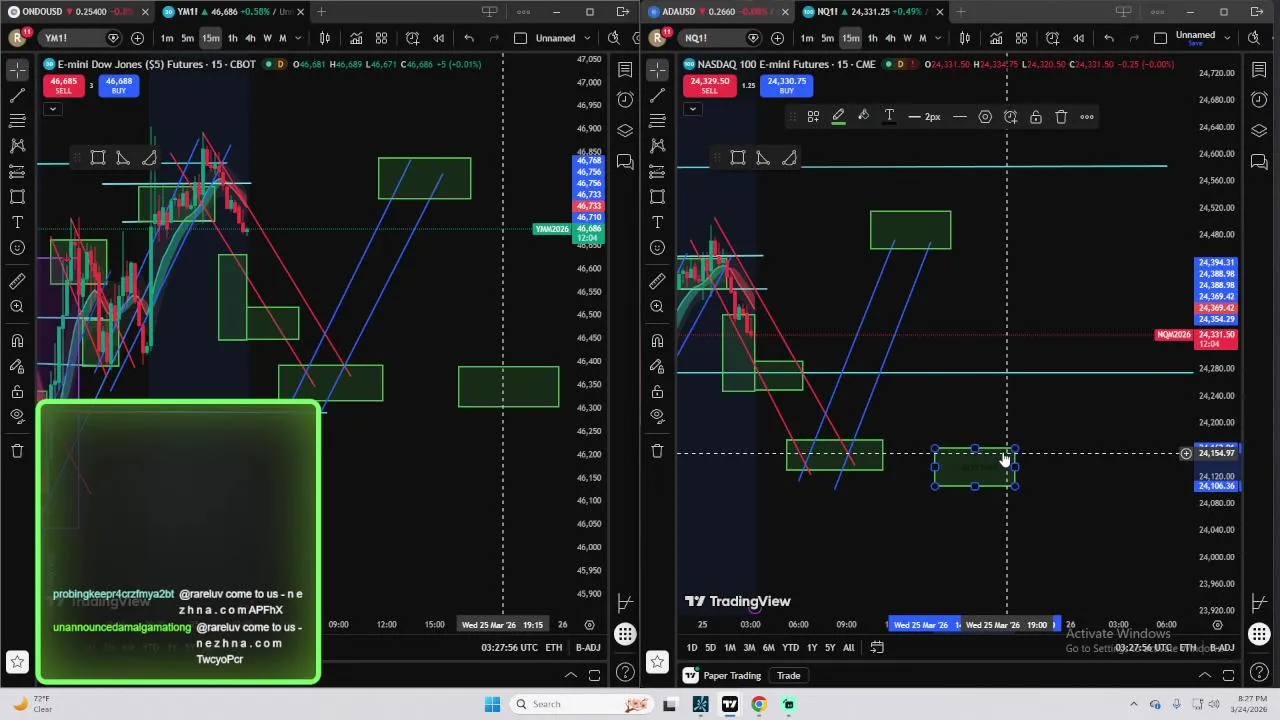1280x720 pixels.
Task: Open object tree layers in NQ1! right sidebar
Action: coord(1259,131)
